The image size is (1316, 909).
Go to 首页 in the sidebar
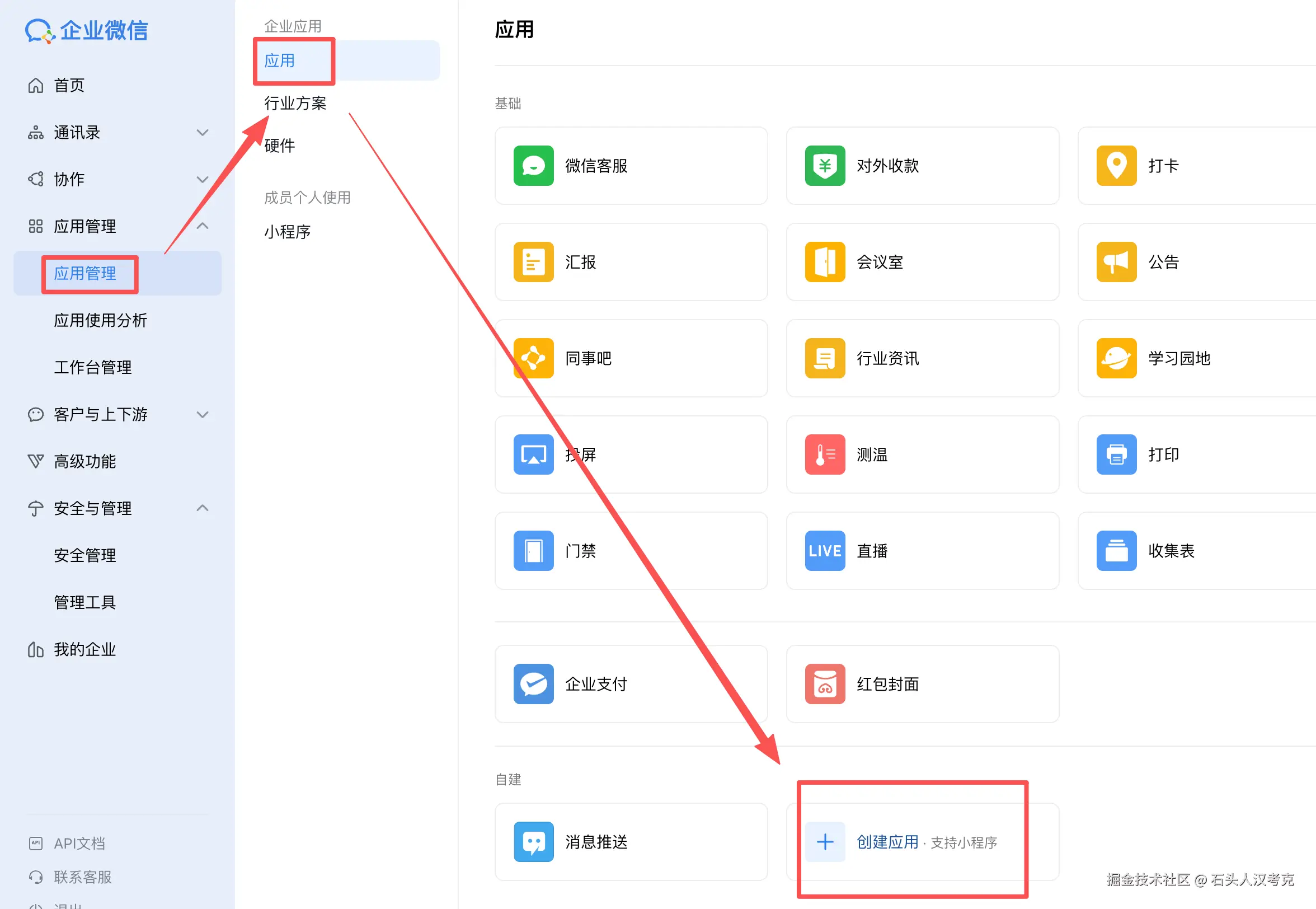coord(69,86)
